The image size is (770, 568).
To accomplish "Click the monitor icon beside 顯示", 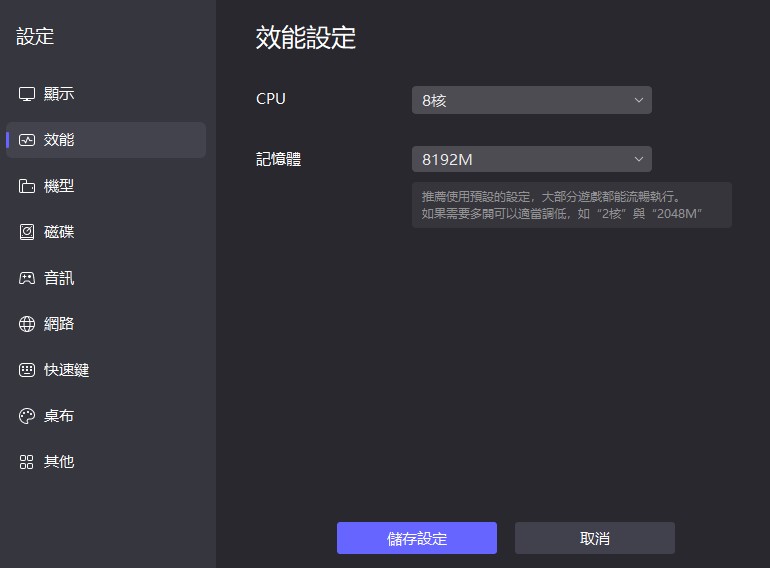I will [27, 94].
